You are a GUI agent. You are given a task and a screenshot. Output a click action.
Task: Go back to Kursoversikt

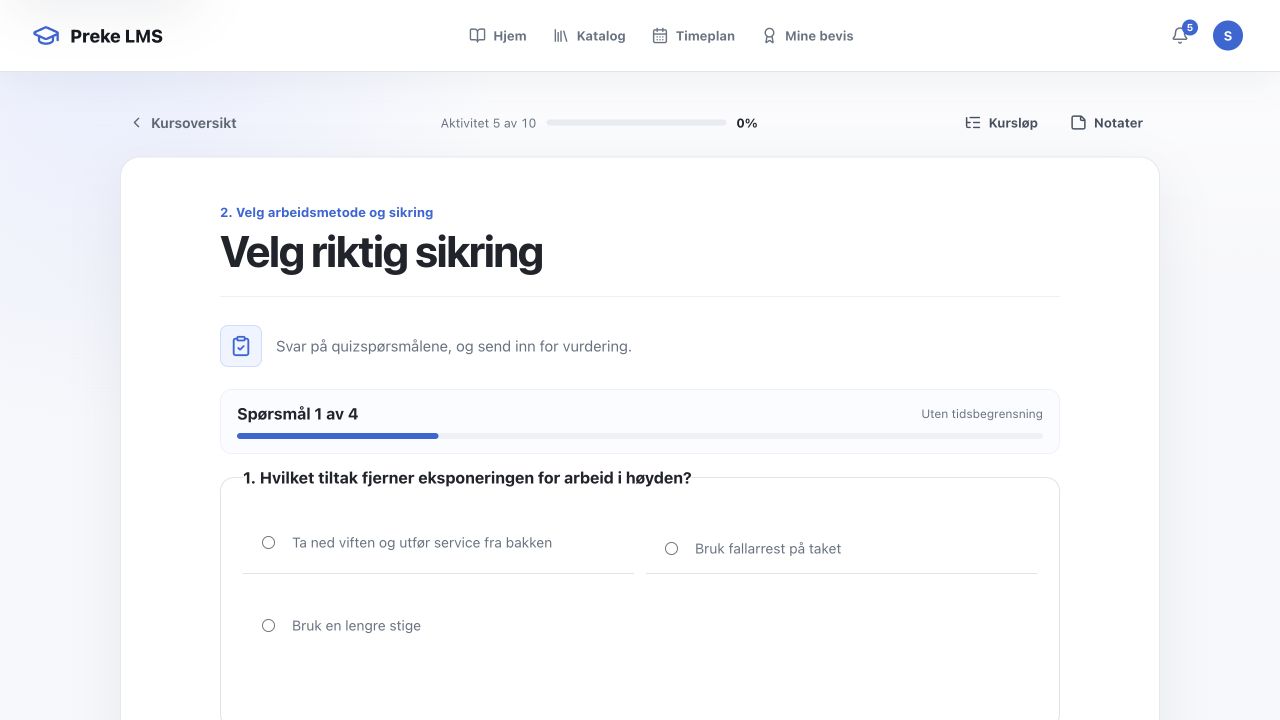coord(184,123)
